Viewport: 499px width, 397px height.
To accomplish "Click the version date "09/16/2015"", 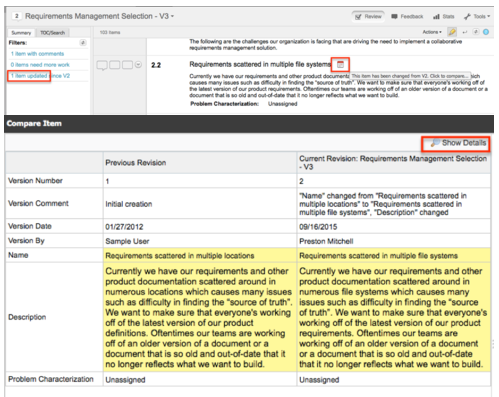I will pos(318,227).
